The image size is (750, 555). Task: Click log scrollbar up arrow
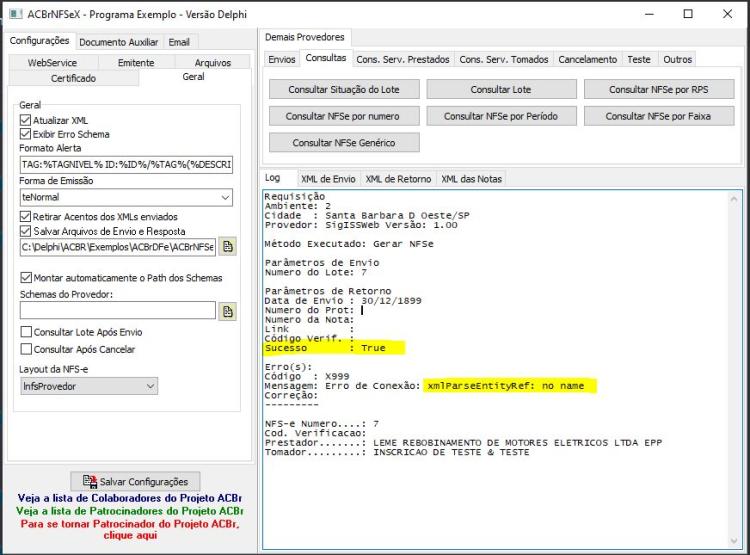[x=734, y=199]
